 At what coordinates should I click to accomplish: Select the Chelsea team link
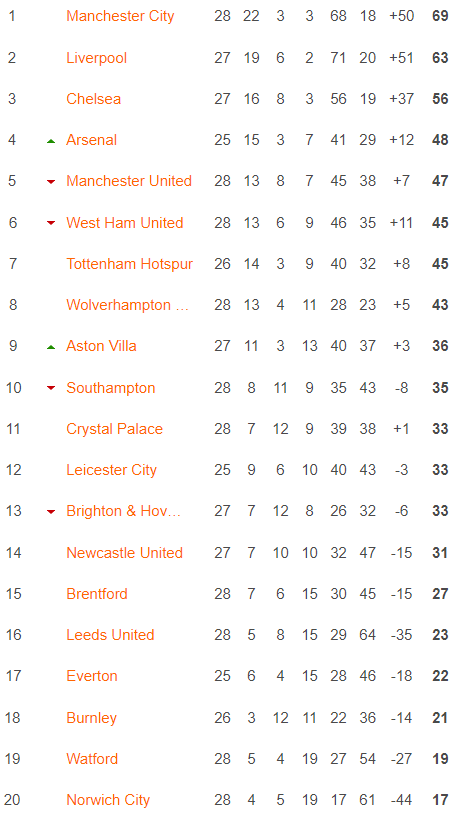pos(93,99)
